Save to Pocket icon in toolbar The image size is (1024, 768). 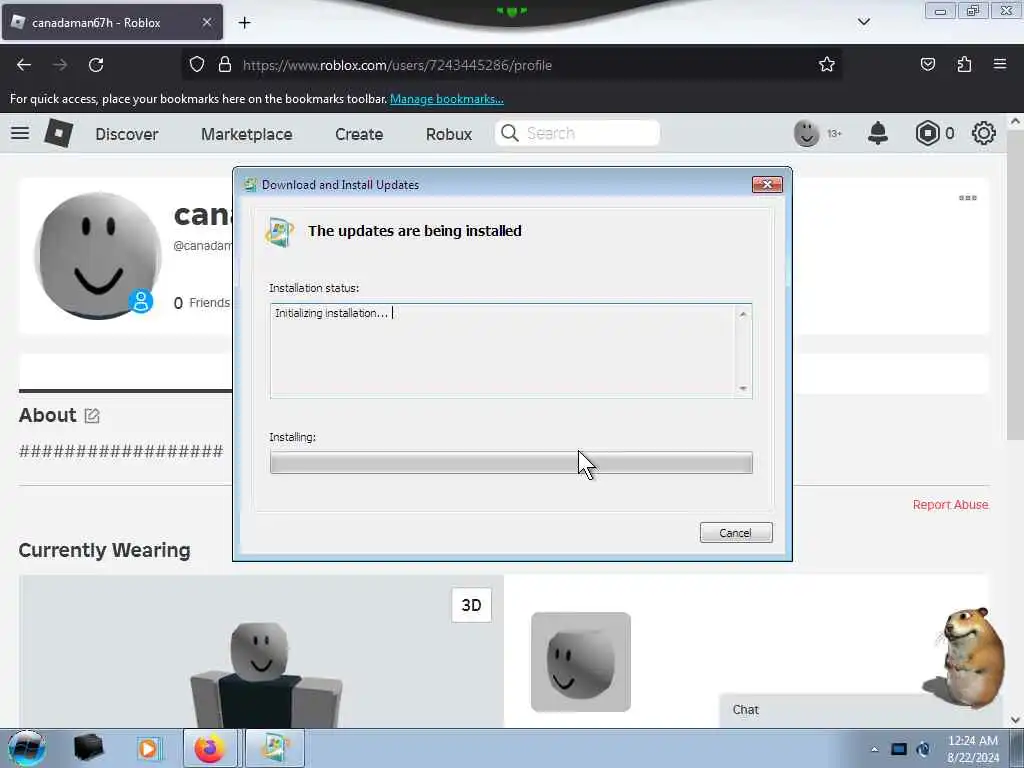pyautogui.click(x=927, y=64)
